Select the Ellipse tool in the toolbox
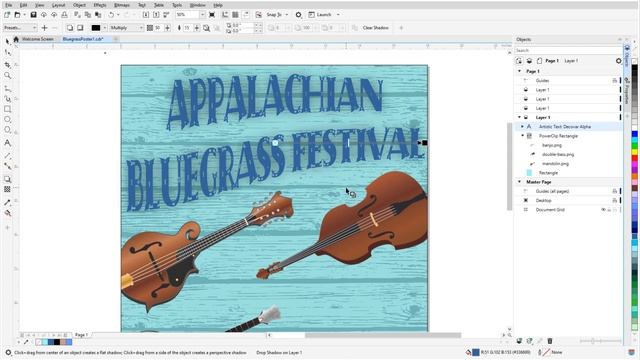Viewport: 640px width, 360px height. click(7, 120)
